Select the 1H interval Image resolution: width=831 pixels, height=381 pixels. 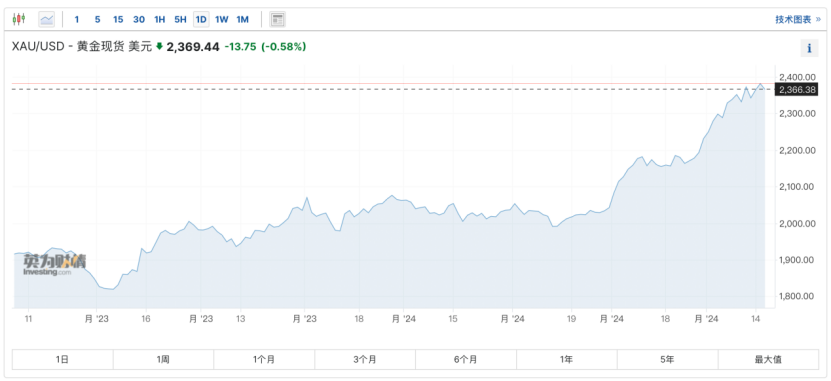(x=160, y=20)
